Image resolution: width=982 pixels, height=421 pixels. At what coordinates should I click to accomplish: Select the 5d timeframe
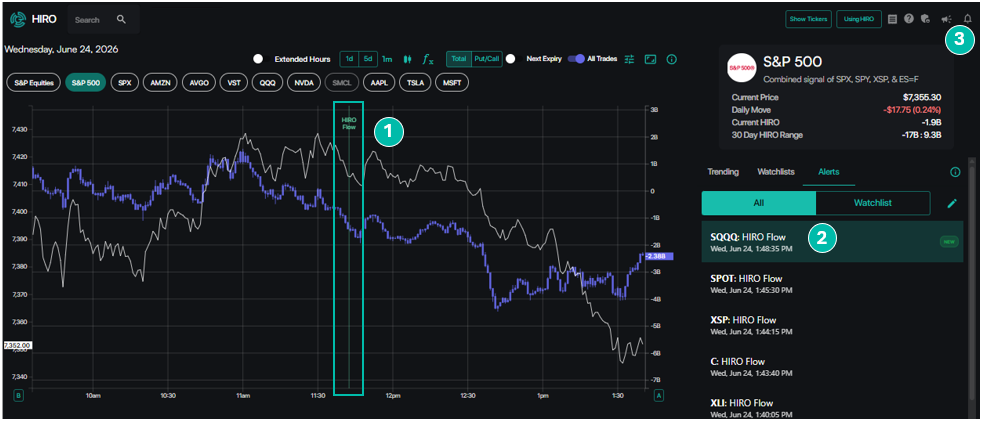click(368, 59)
